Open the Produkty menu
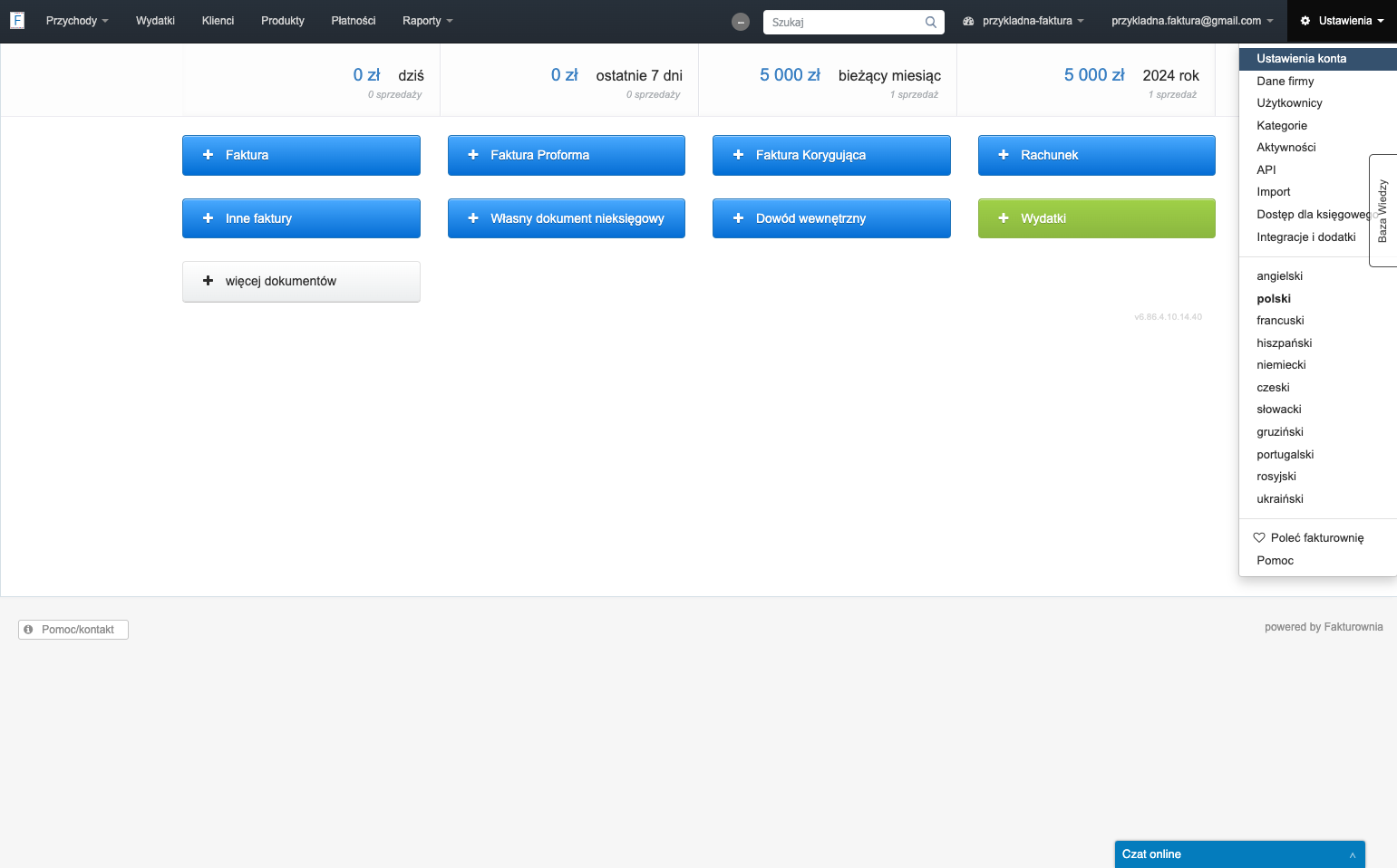 pos(283,21)
